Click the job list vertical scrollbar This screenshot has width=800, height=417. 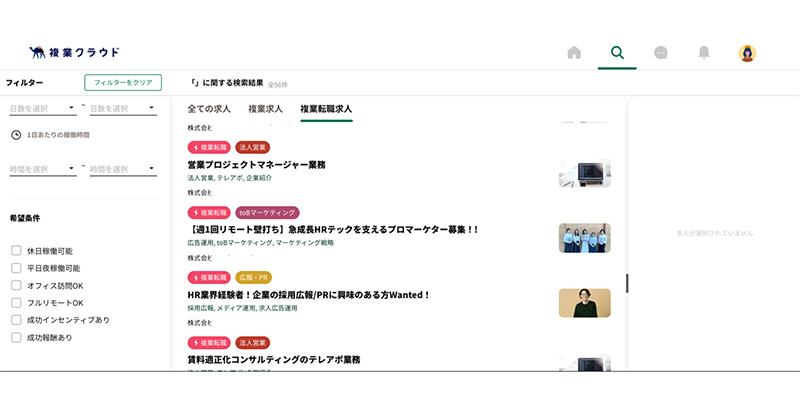pyautogui.click(x=627, y=283)
